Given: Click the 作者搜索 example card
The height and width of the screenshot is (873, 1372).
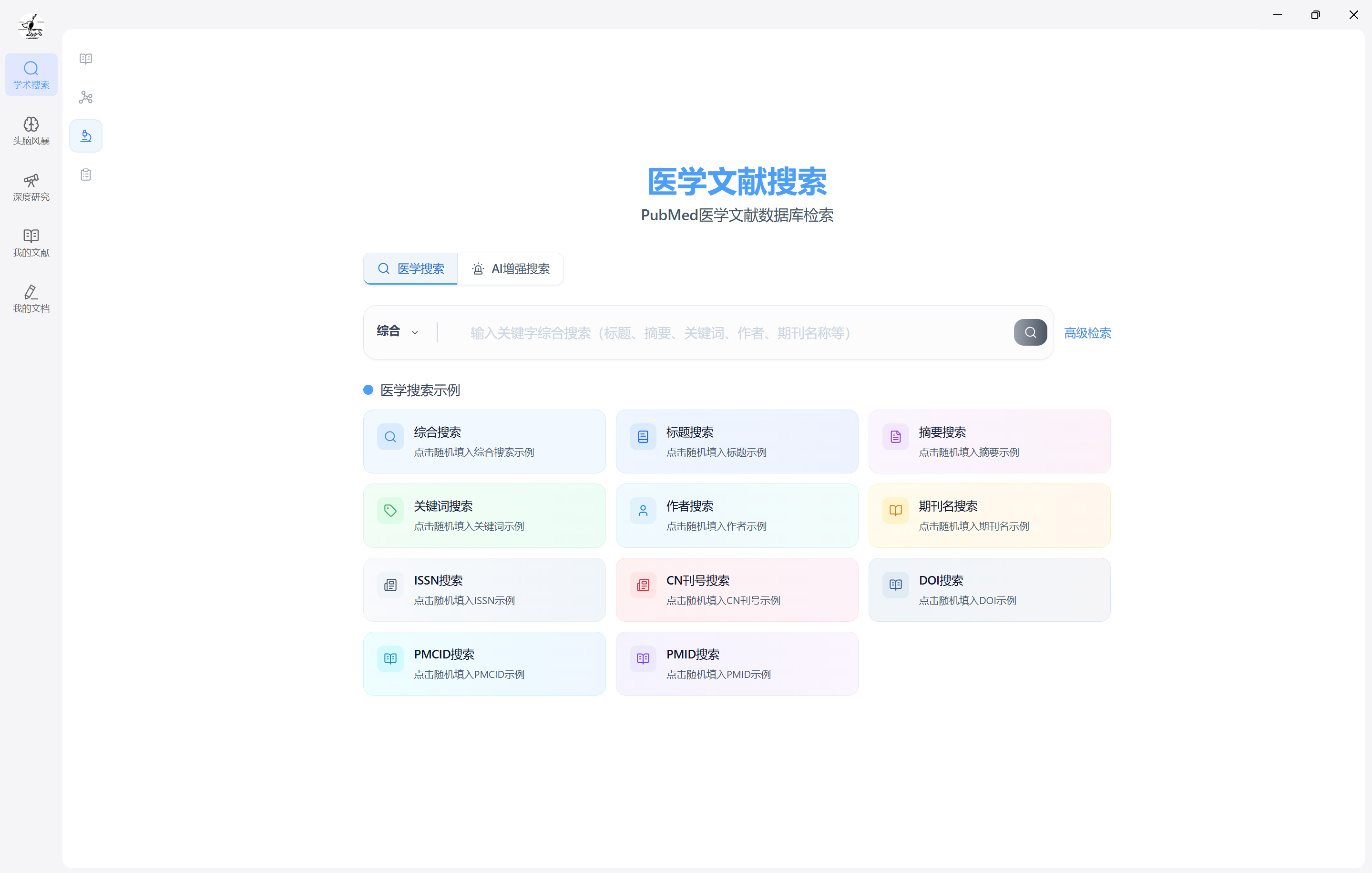Looking at the screenshot, I should coord(736,515).
